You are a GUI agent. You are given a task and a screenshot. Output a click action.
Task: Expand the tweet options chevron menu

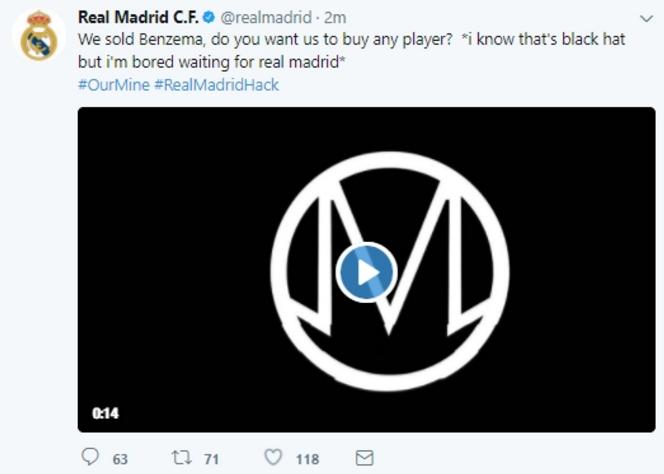[645, 19]
